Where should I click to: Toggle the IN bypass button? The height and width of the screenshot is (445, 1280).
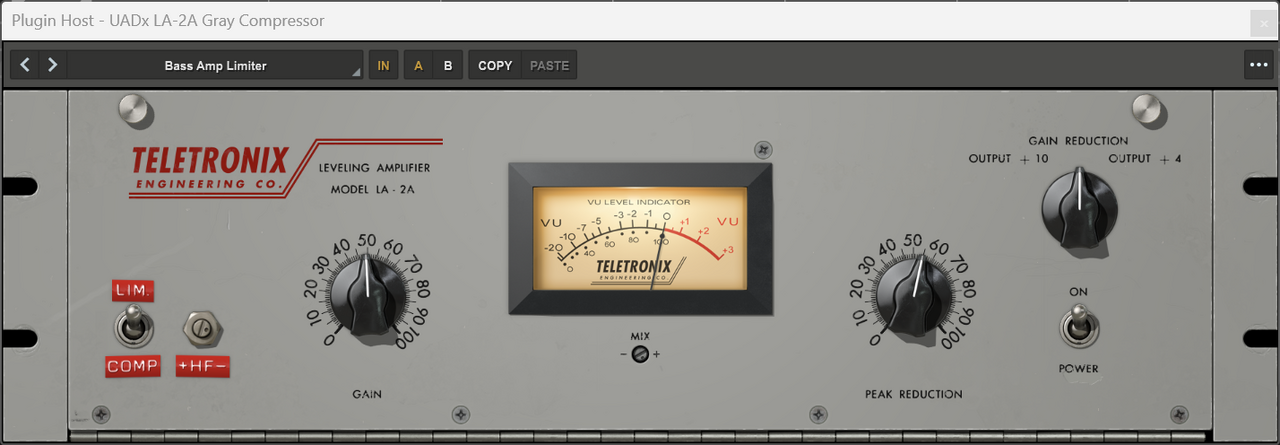(x=383, y=66)
